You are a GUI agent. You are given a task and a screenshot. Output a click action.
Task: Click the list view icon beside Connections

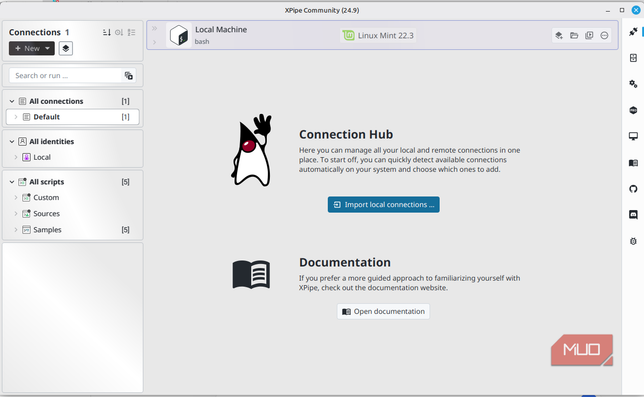click(x=131, y=32)
